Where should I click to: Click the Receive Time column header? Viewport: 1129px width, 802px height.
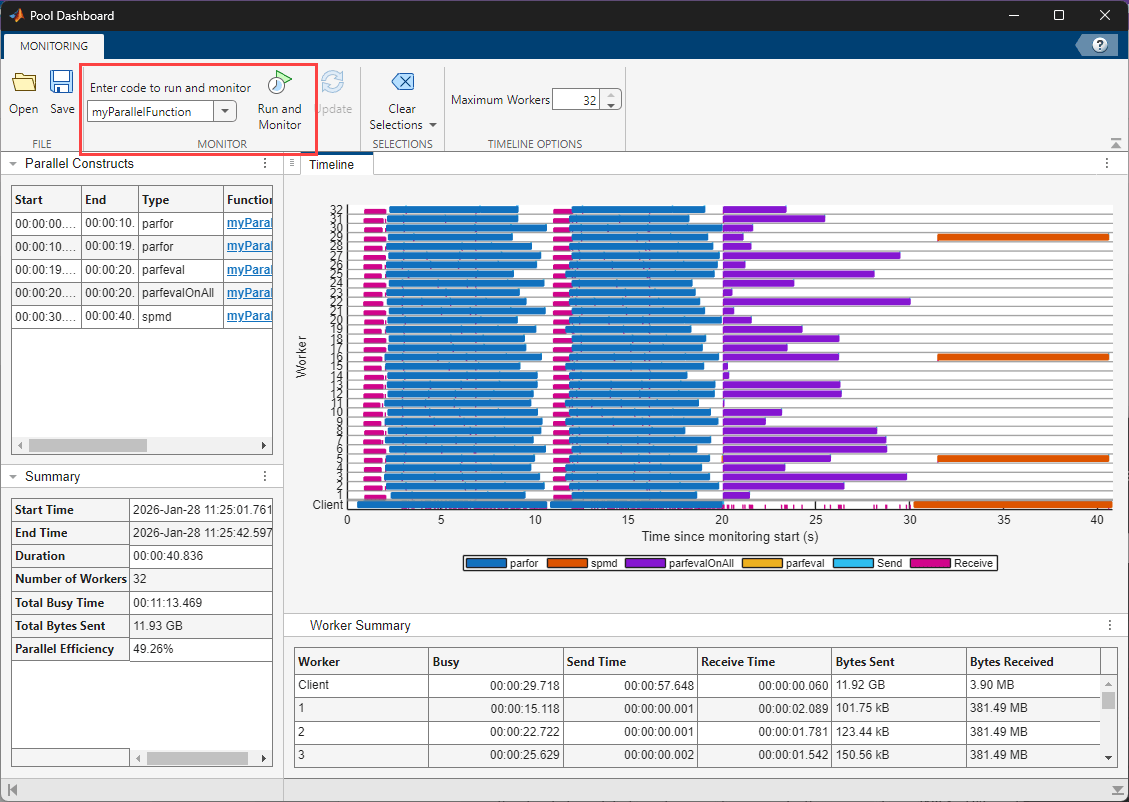coord(765,662)
